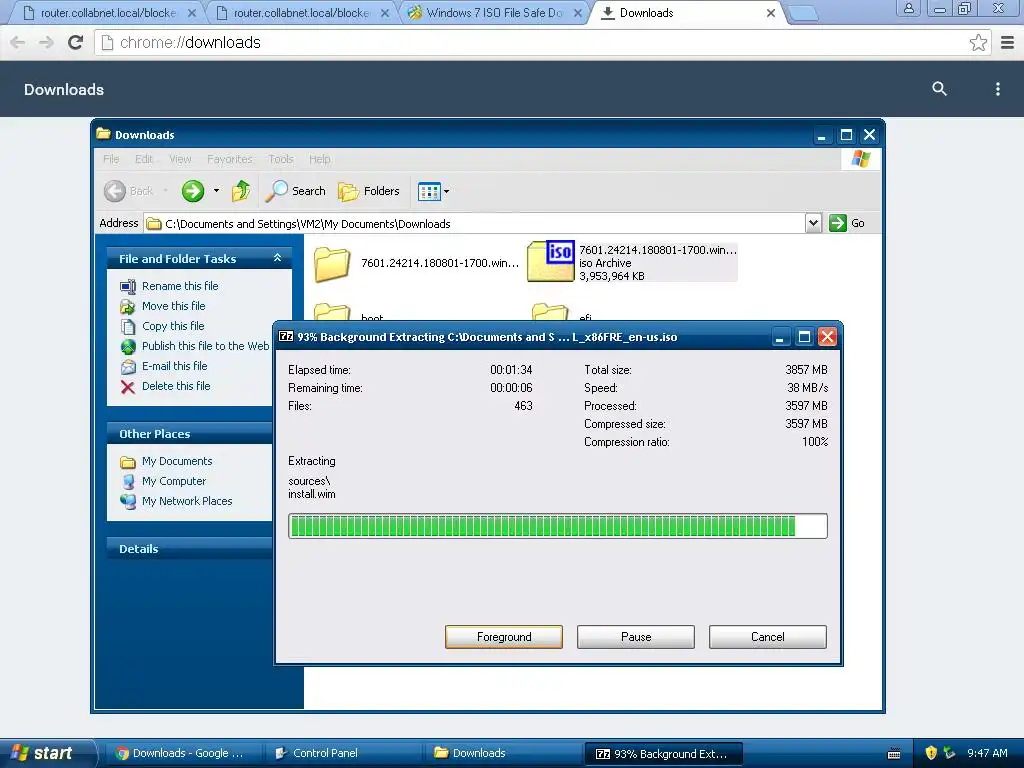The image size is (1024, 768).
Task: Click Rename this file
Action: 180,286
